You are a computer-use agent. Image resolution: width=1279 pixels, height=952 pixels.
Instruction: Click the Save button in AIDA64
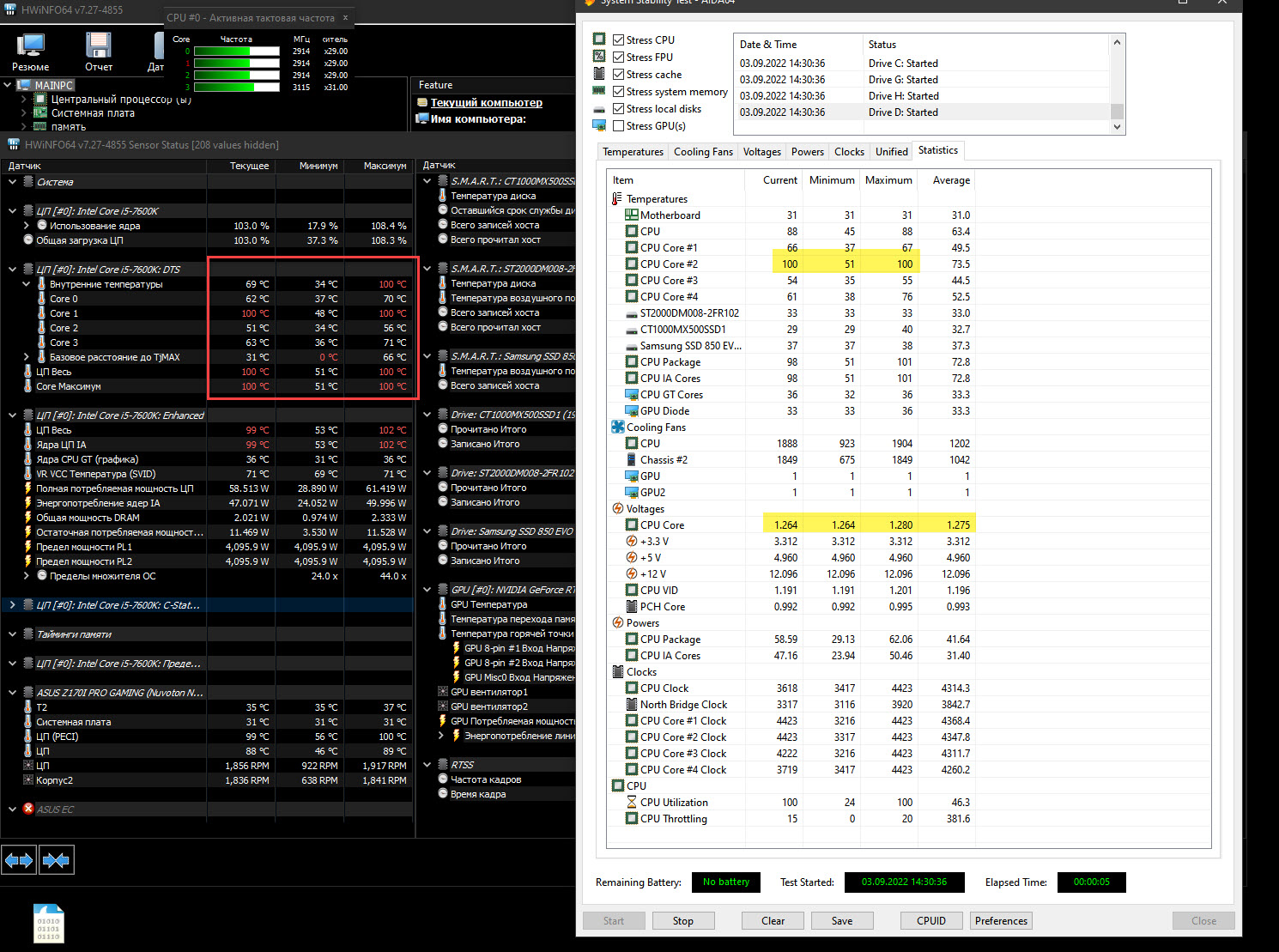(842, 921)
